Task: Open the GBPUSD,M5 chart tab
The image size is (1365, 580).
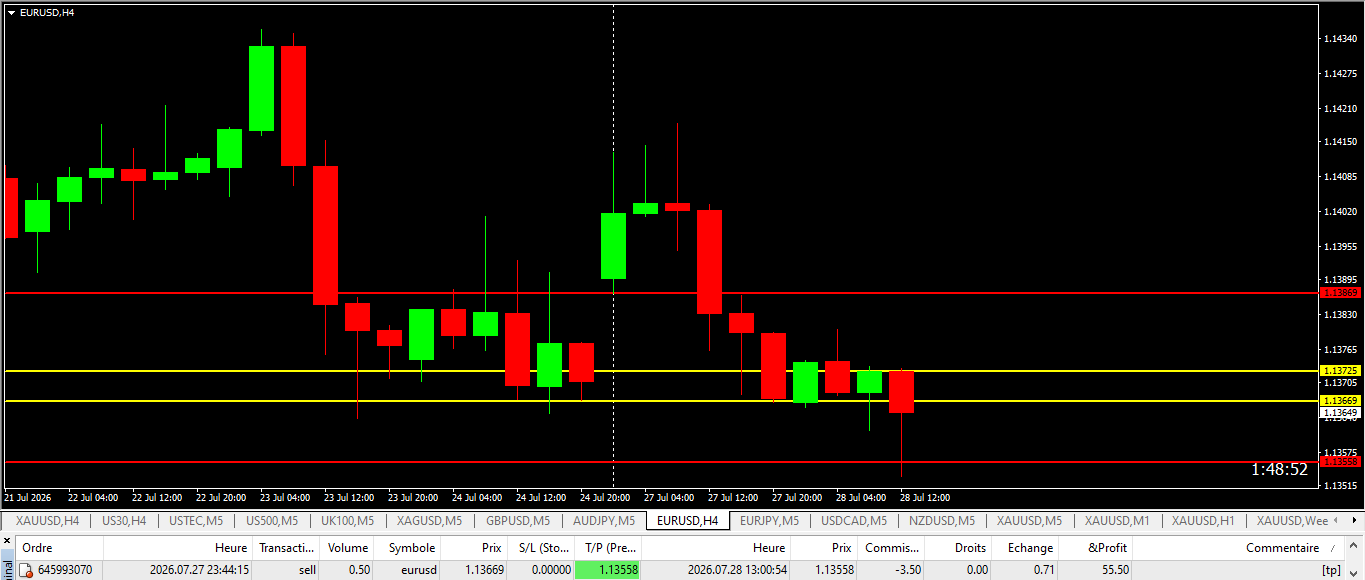Action: tap(518, 521)
